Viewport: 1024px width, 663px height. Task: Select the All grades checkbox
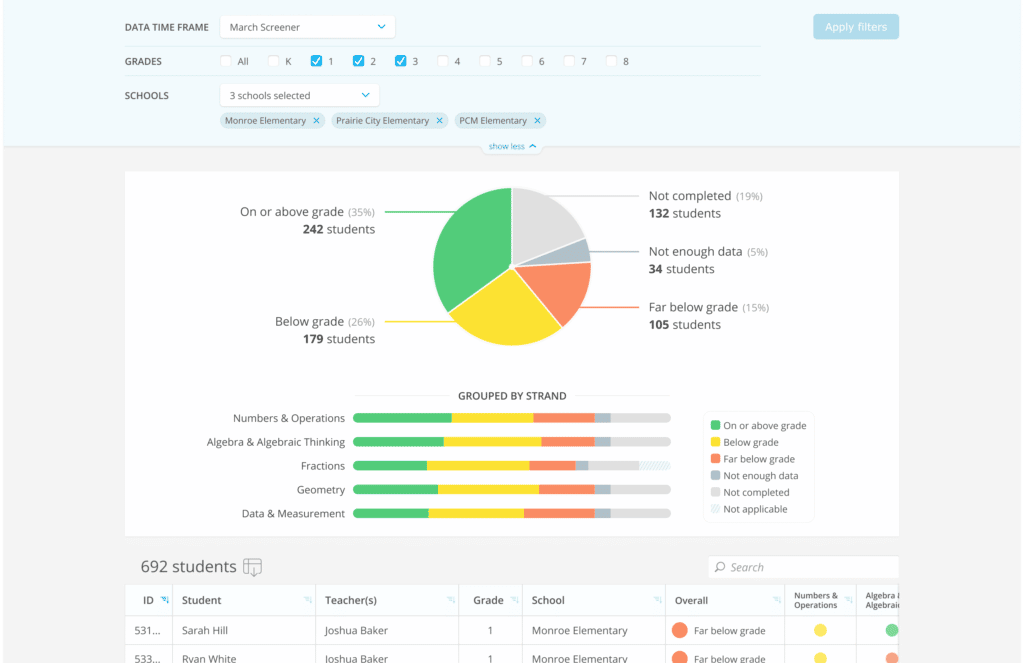(x=226, y=61)
